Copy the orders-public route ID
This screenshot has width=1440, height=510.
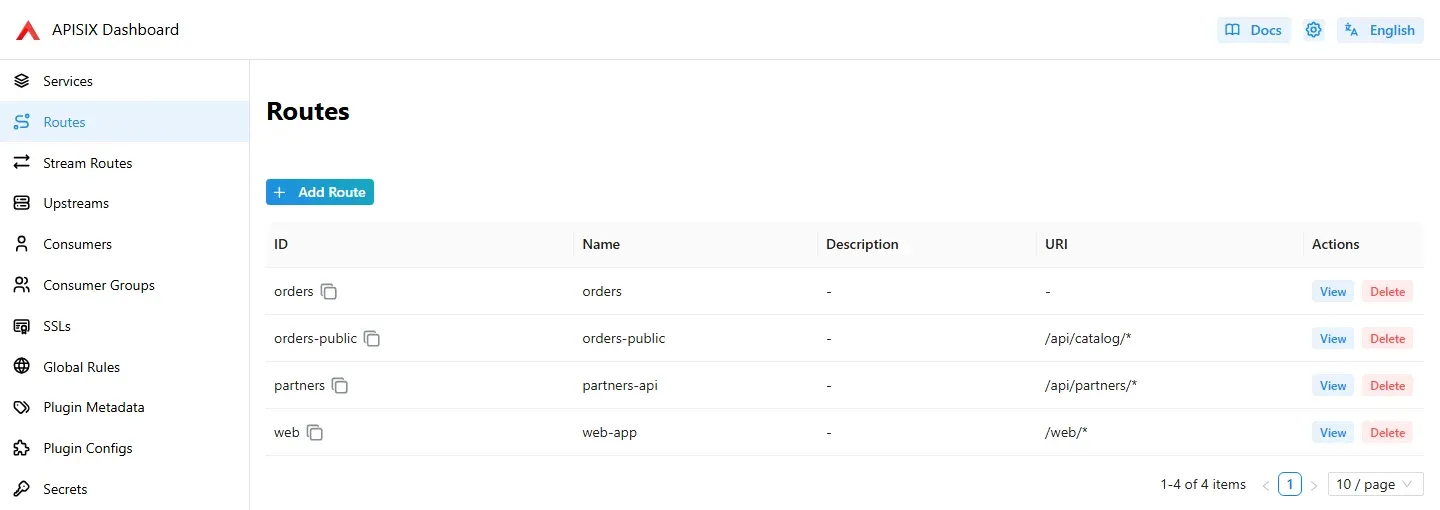[x=372, y=339]
